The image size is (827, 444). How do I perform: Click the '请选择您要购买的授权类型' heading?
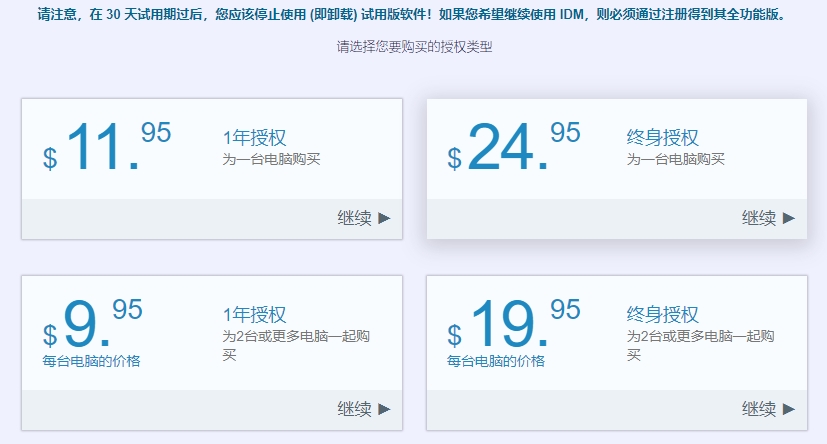coord(415,47)
